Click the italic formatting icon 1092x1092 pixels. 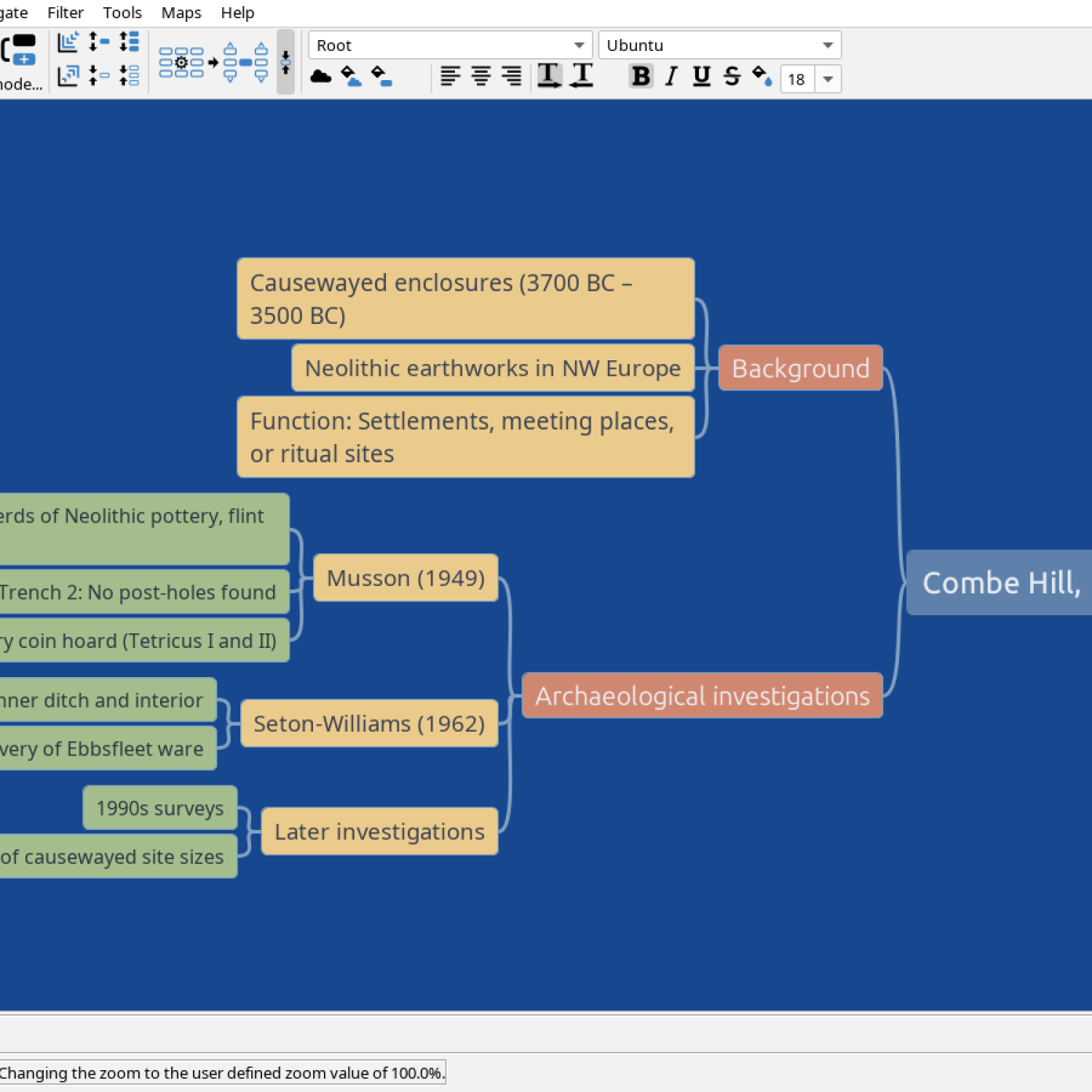670,76
